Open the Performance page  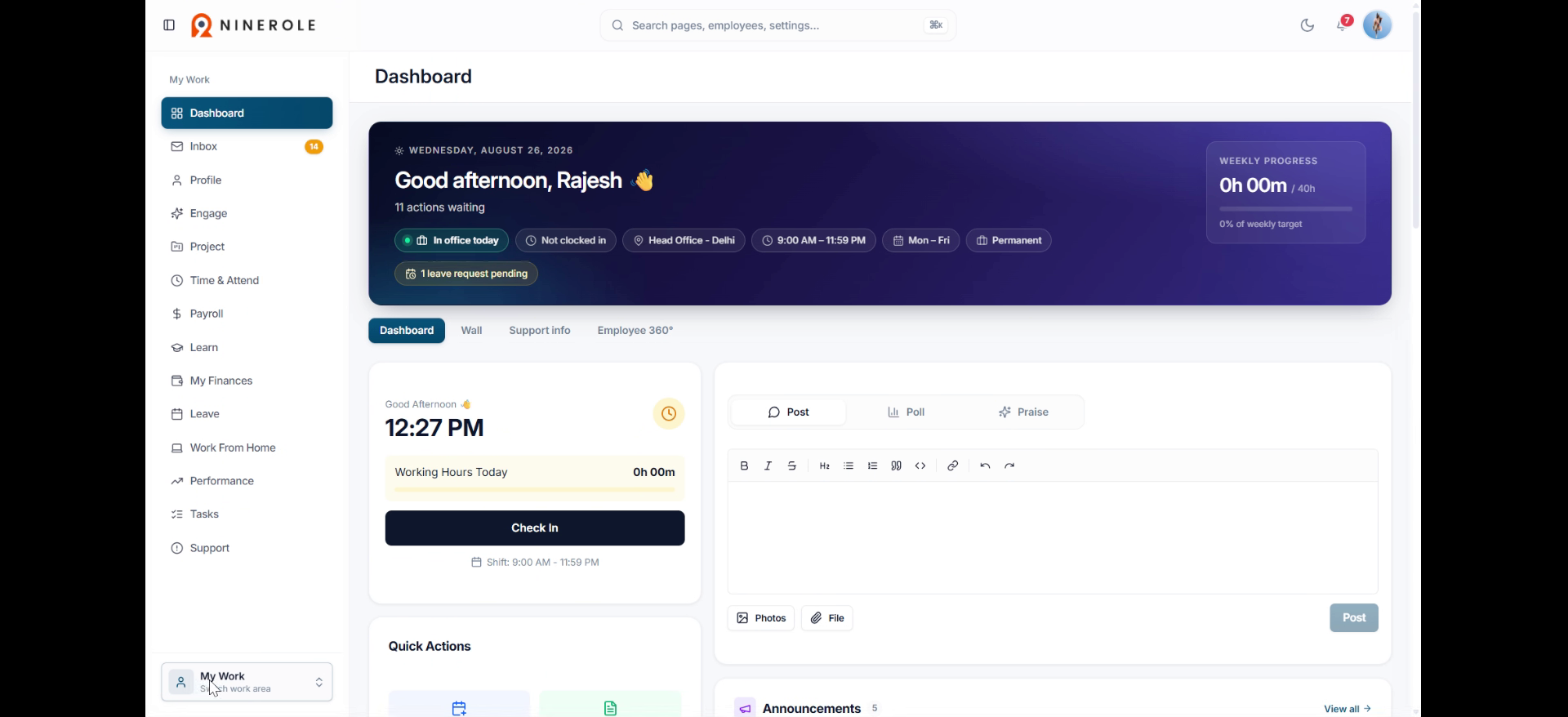(247, 481)
